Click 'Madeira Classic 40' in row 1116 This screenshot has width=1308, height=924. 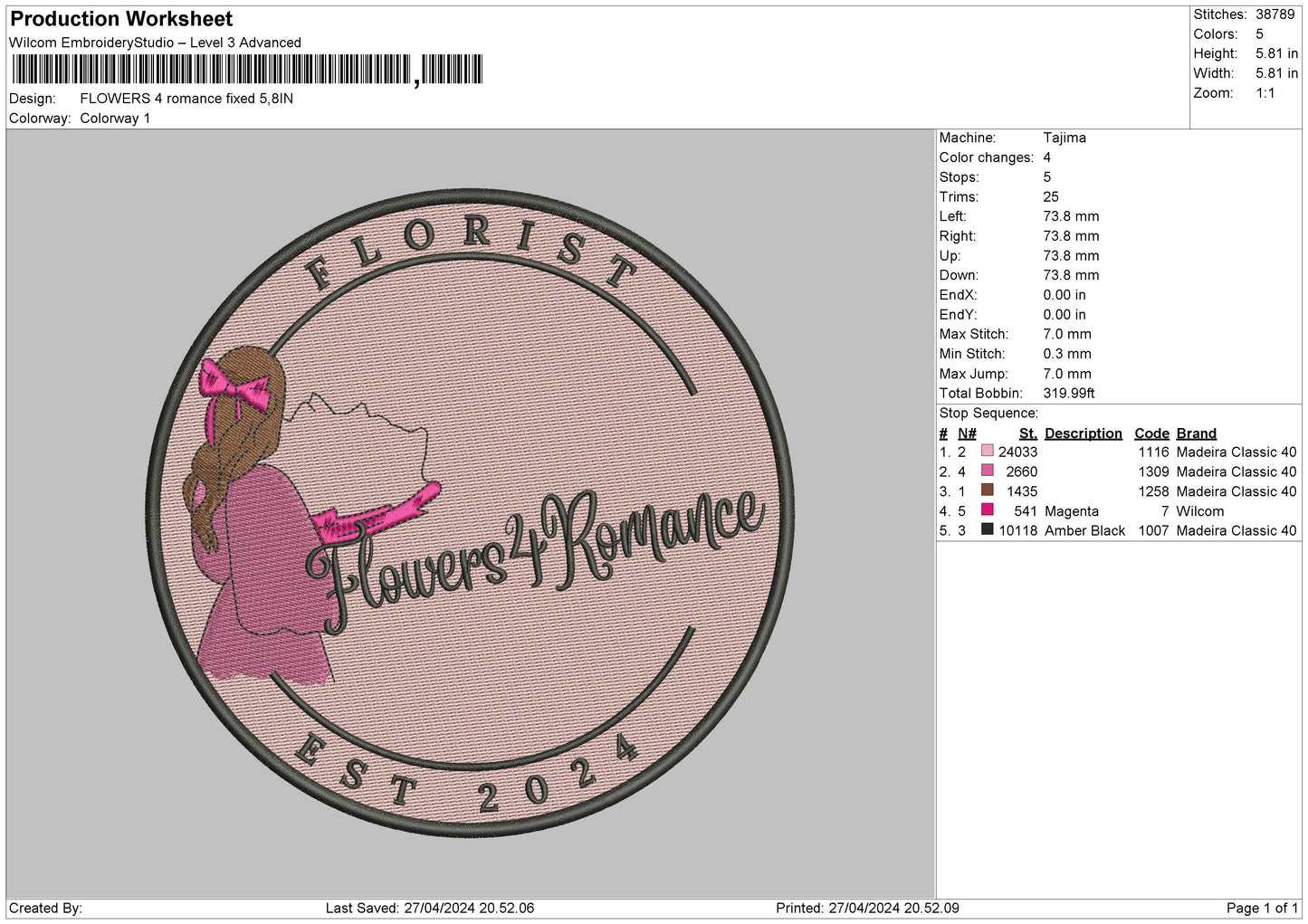click(x=1236, y=452)
